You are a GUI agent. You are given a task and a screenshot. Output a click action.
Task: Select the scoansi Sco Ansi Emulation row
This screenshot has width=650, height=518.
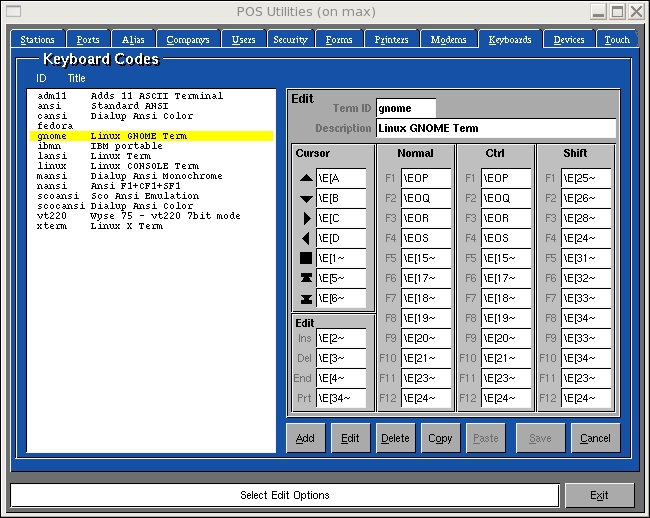coord(151,196)
